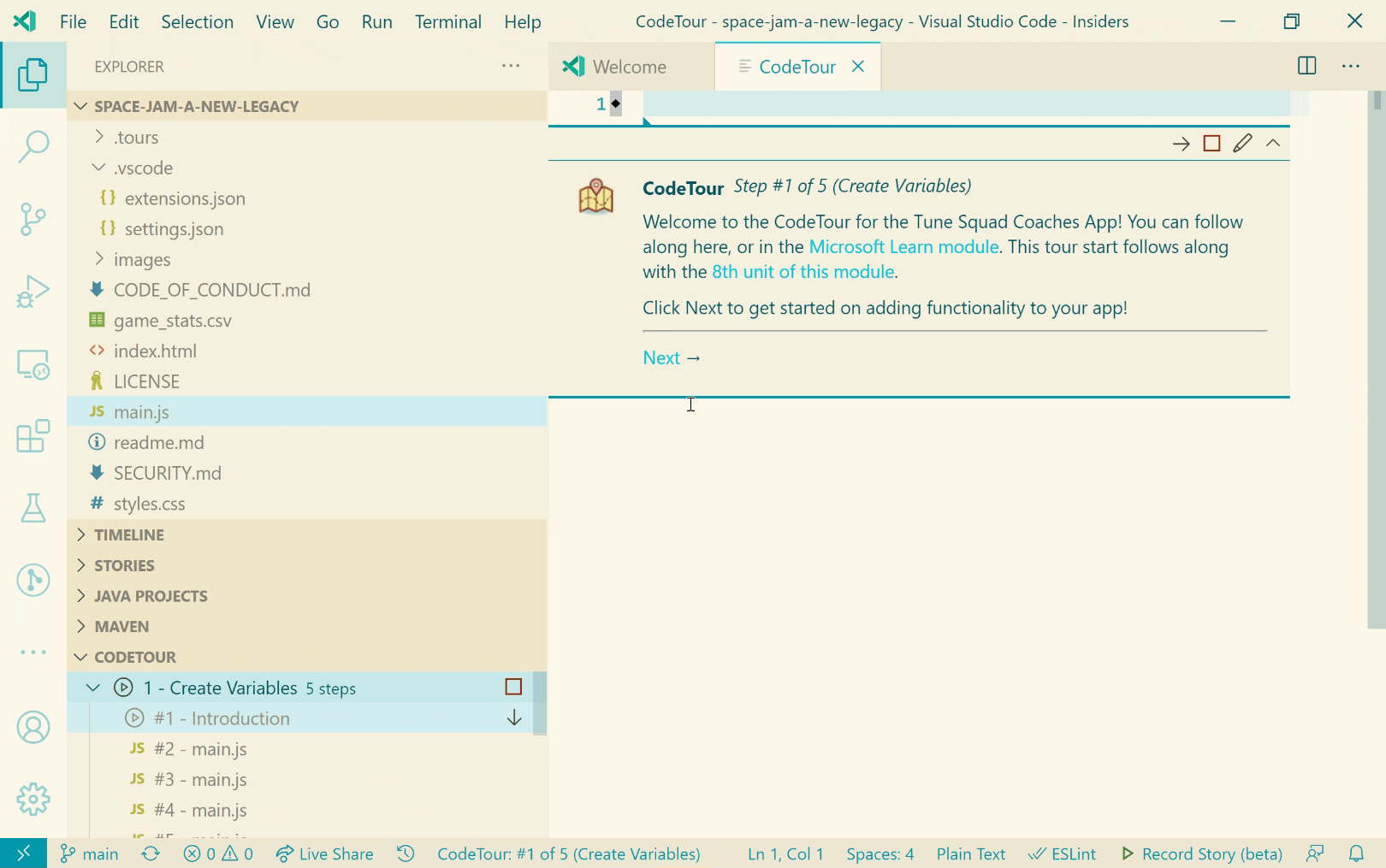
Task: Collapse the CODETOUR section
Action: click(134, 657)
